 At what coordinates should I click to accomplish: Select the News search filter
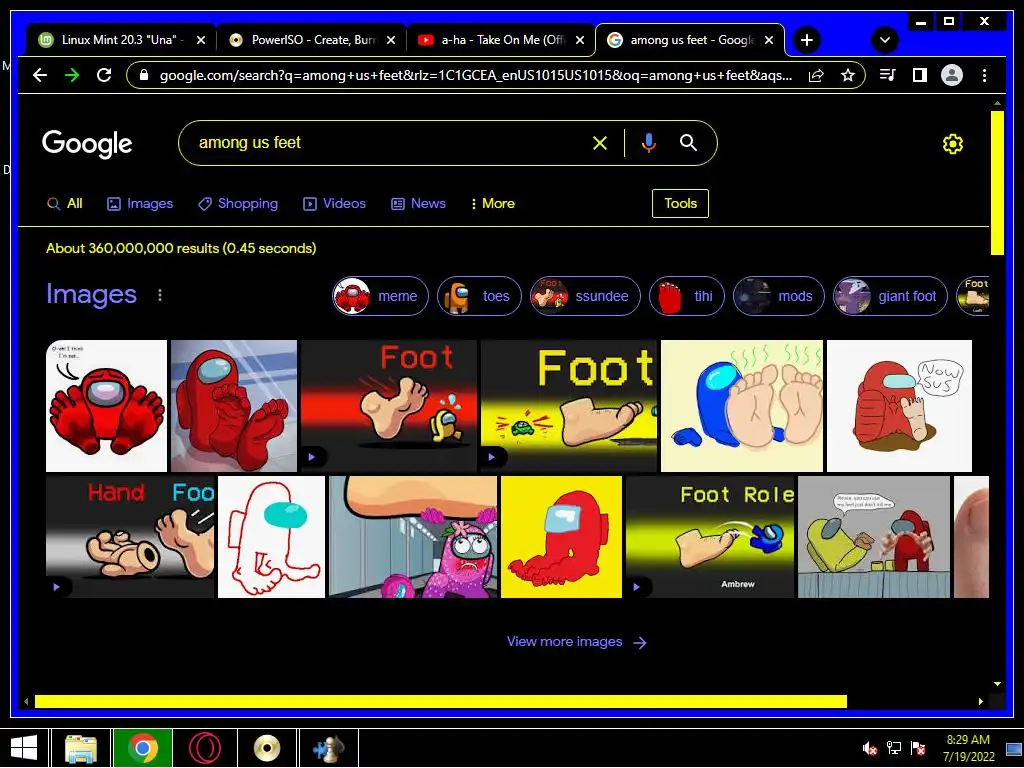click(419, 204)
